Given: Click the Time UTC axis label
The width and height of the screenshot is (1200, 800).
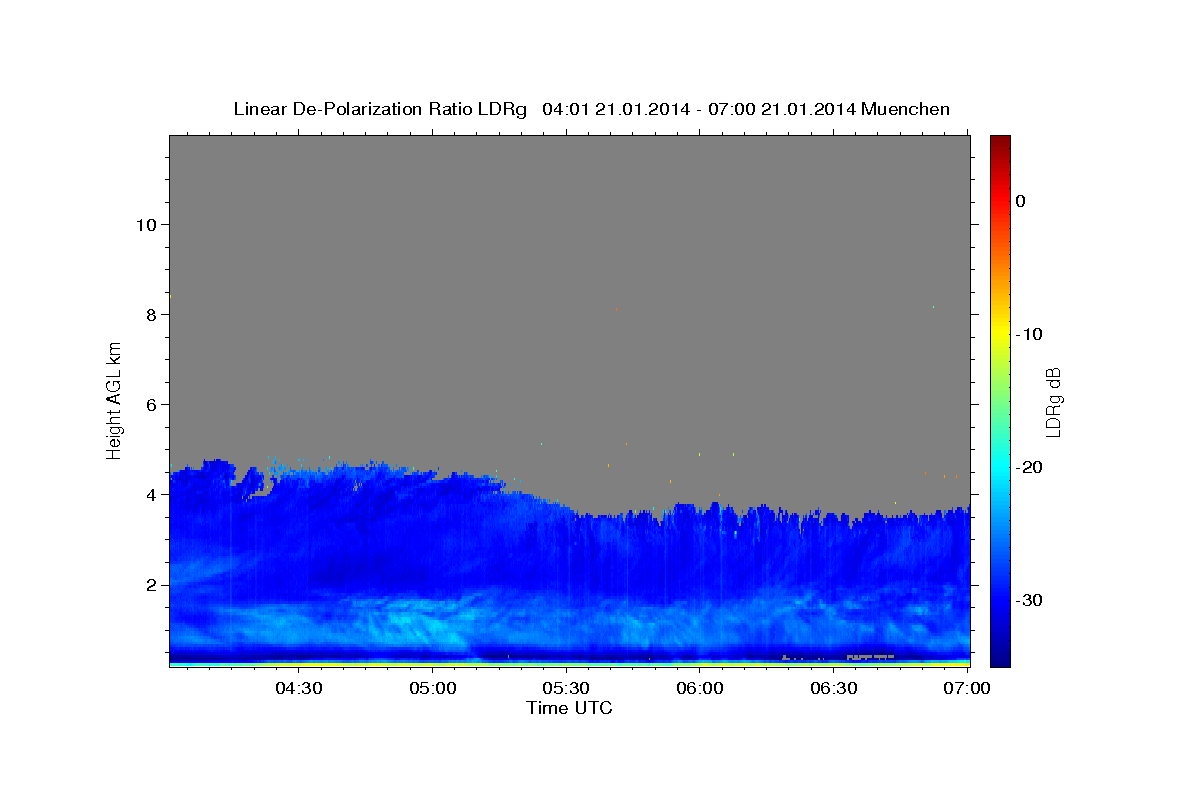Looking at the screenshot, I should (569, 708).
